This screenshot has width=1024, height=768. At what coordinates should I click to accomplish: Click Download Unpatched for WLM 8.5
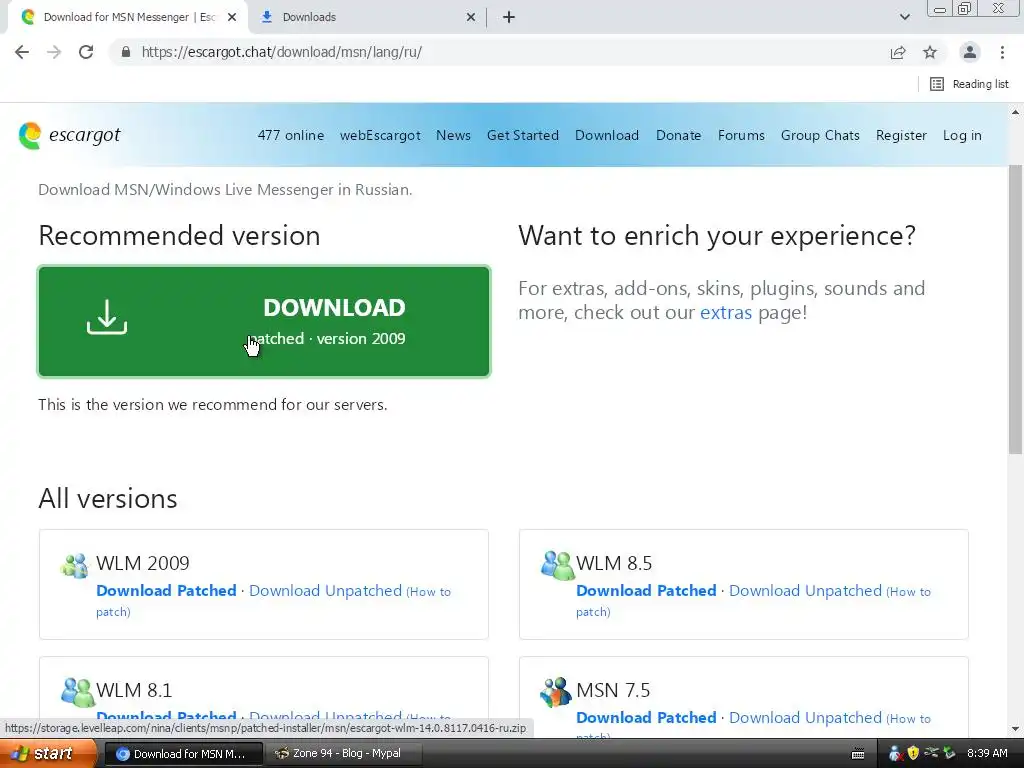805,590
